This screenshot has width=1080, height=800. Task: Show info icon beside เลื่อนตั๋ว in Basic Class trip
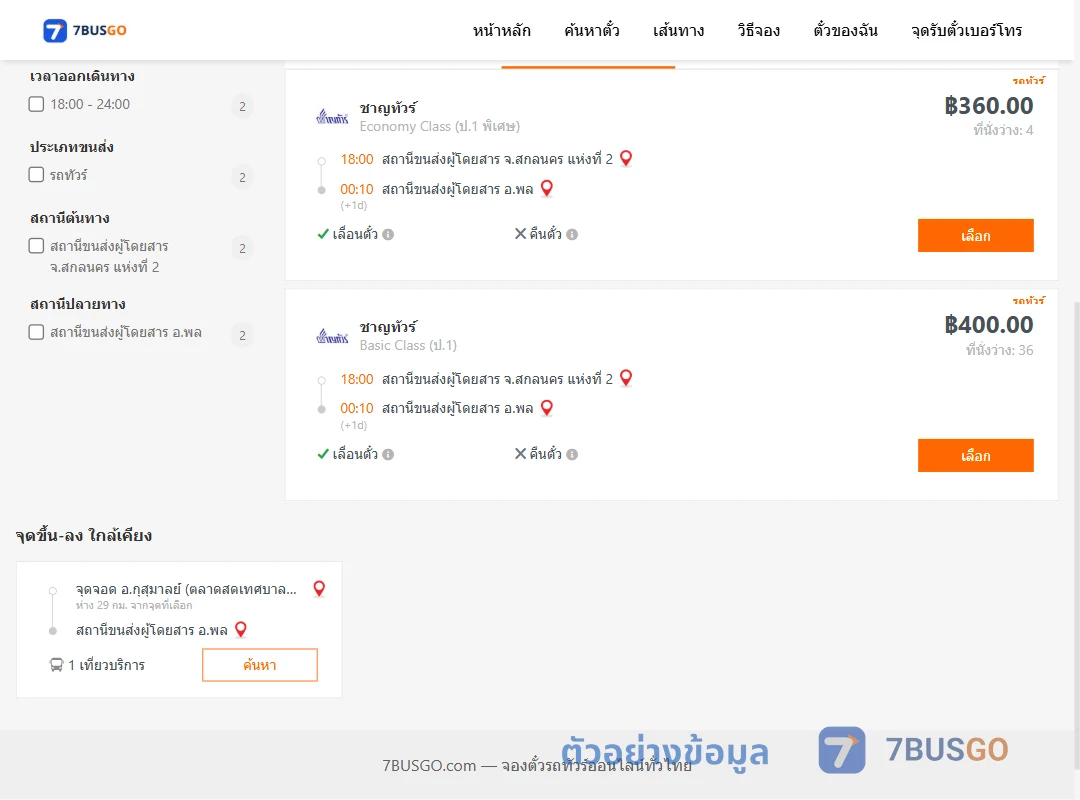388,454
